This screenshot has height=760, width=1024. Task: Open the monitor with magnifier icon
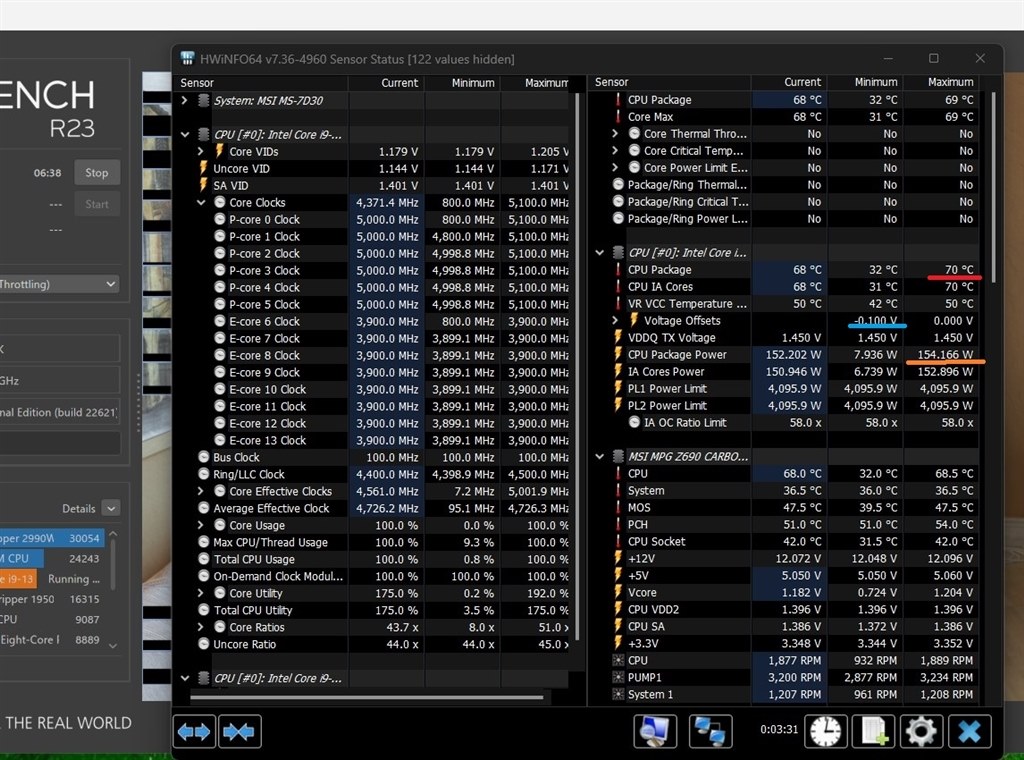(655, 731)
